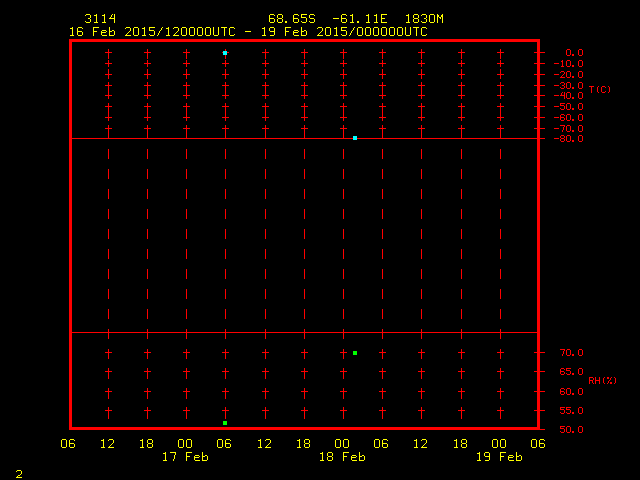
Task: Click the 70.0 humidity axis label
Action: 571,353
